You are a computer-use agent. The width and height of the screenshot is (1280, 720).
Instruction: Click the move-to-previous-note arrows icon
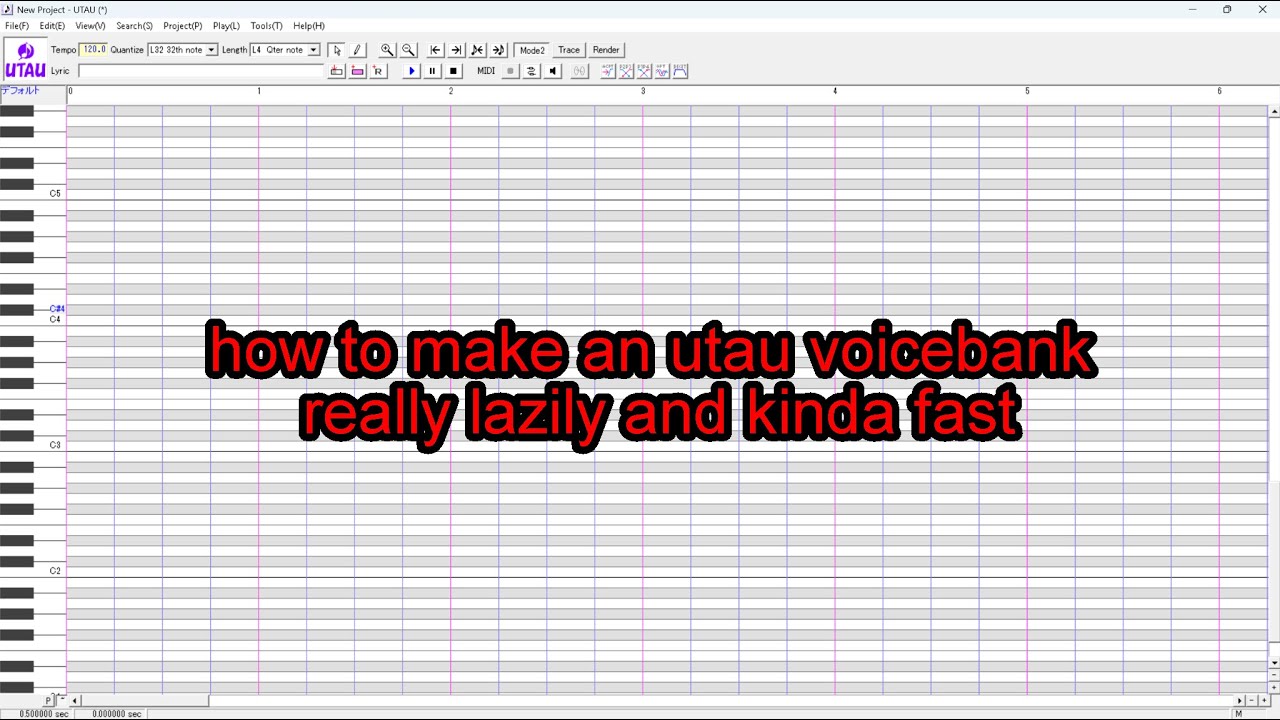(x=477, y=50)
